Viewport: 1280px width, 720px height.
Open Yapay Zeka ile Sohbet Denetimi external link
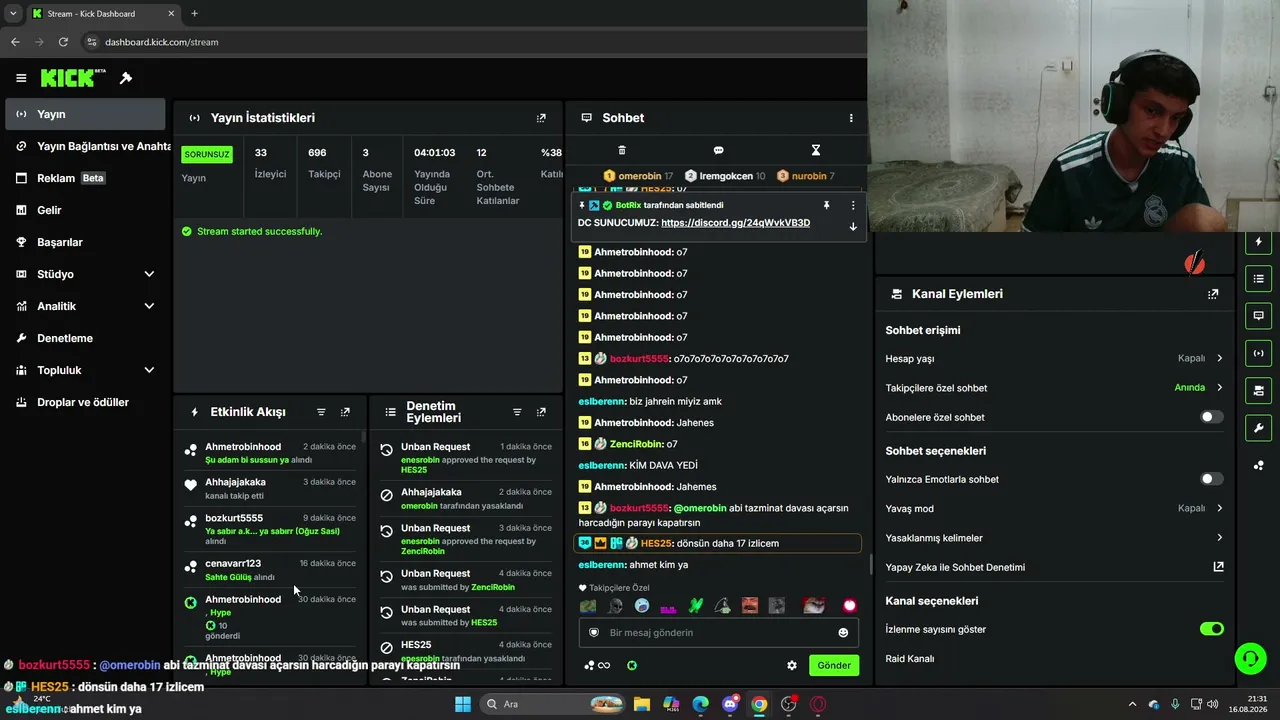pos(1218,567)
